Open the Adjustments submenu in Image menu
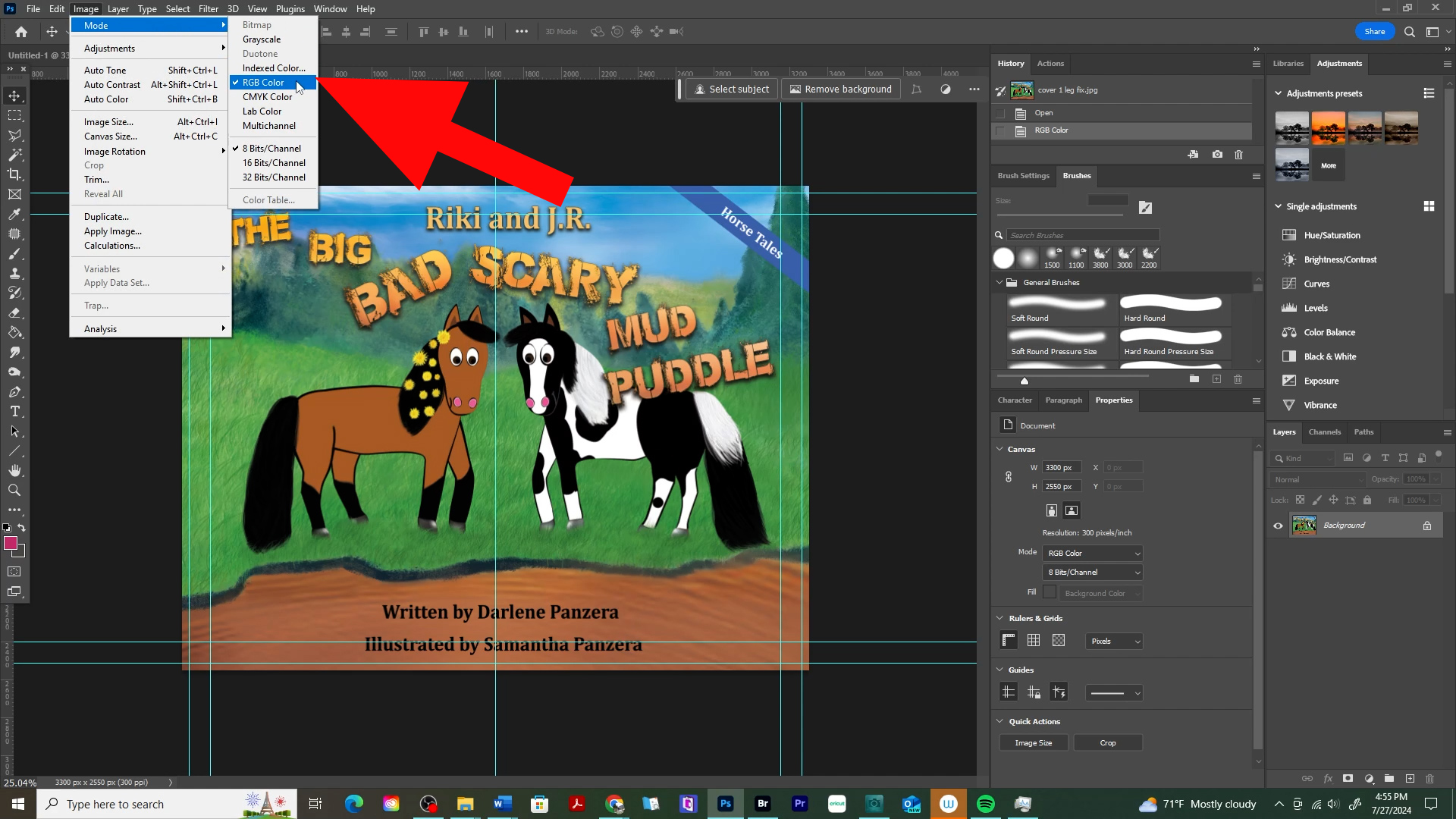The width and height of the screenshot is (1456, 819). (150, 49)
